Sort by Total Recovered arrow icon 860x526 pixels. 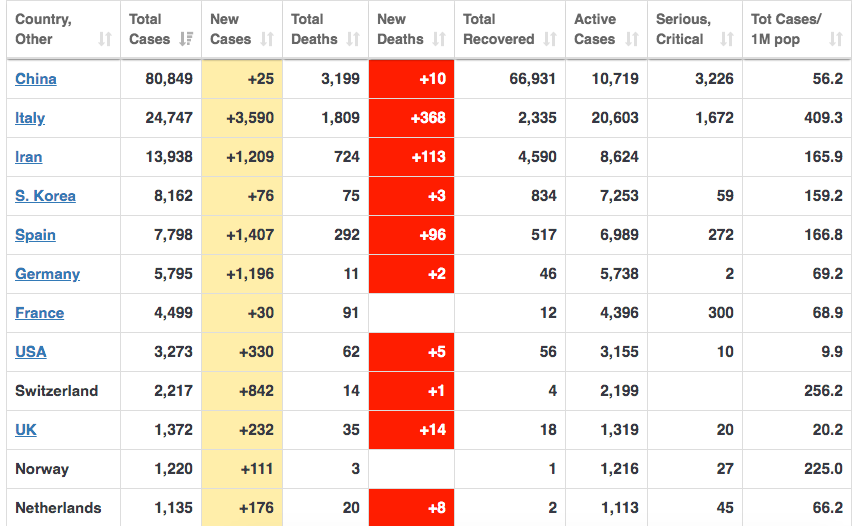coord(550,39)
